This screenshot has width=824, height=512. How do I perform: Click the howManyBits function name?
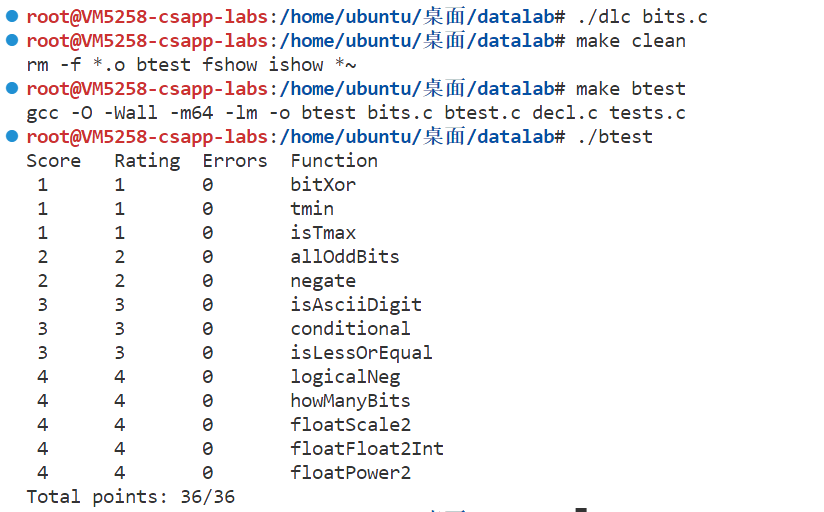(x=350, y=401)
